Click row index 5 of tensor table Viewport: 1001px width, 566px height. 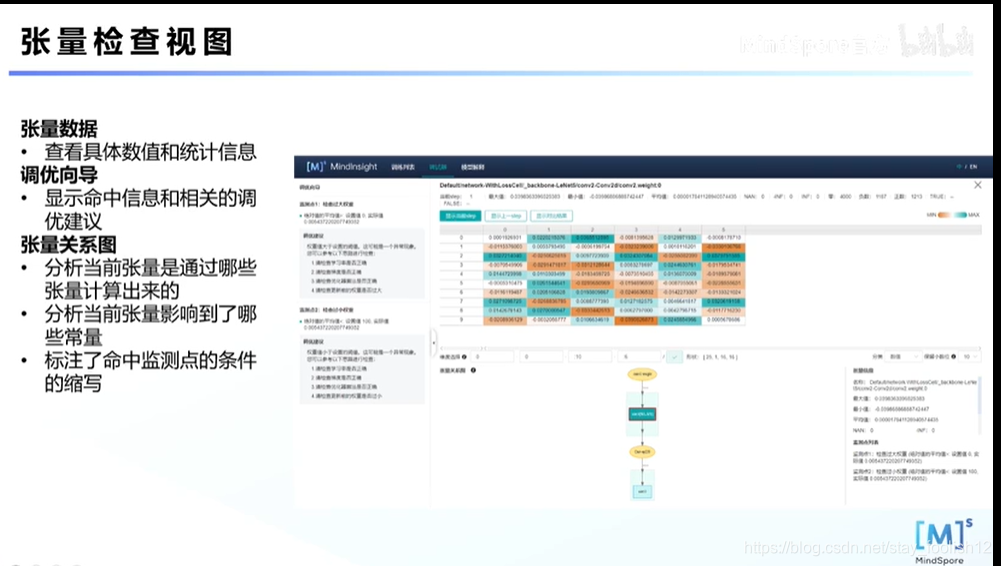[461, 283]
